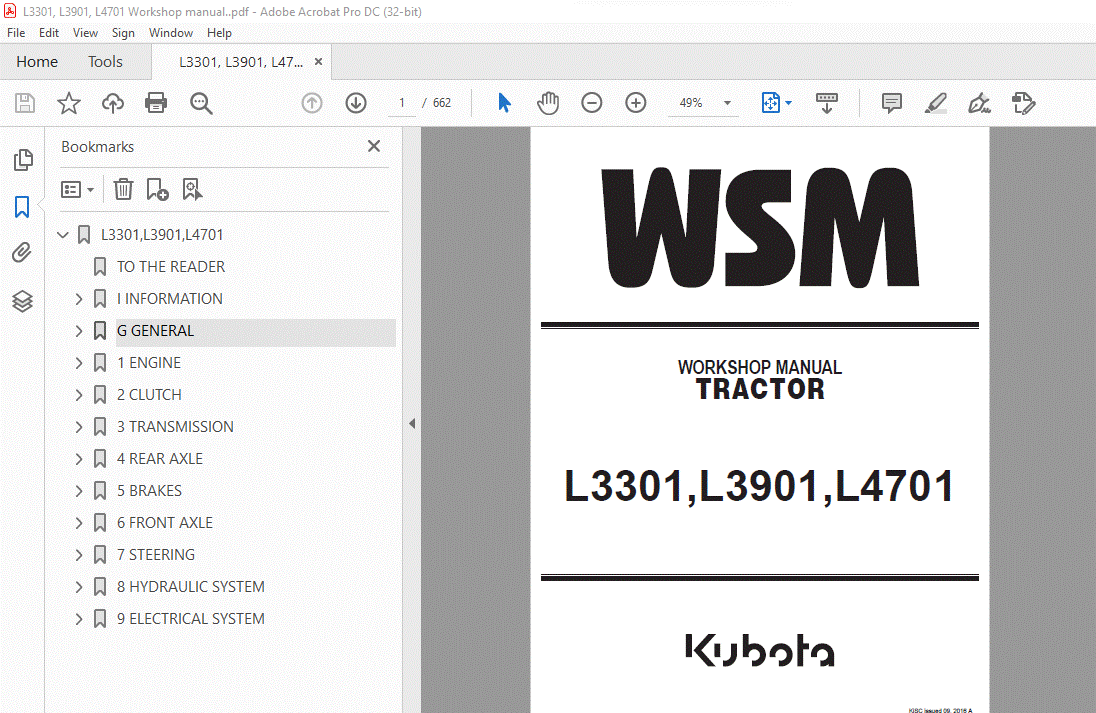1096x713 pixels.
Task: Go to next page arrow
Action: [356, 103]
